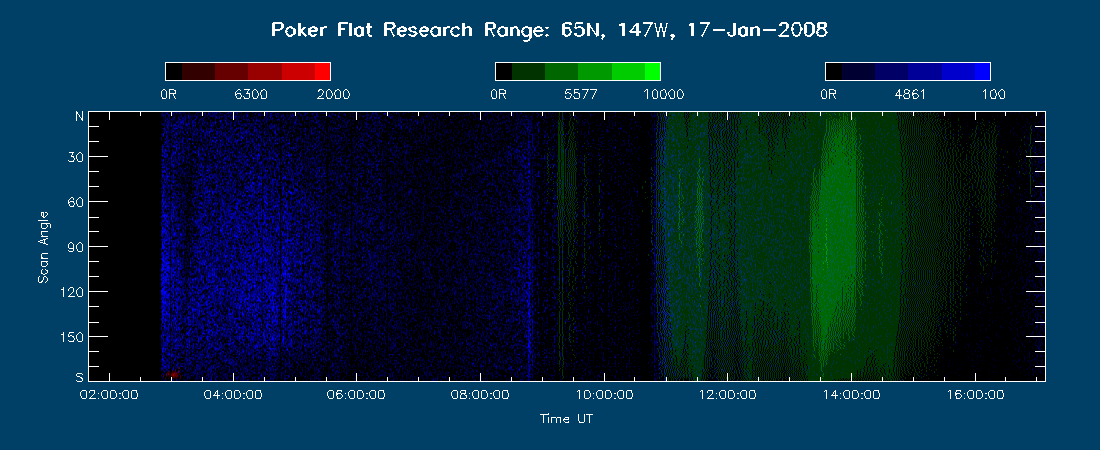Screen dimensions: 1100x450
Task: Click the '0R' label under the green scale
Action: pos(498,95)
